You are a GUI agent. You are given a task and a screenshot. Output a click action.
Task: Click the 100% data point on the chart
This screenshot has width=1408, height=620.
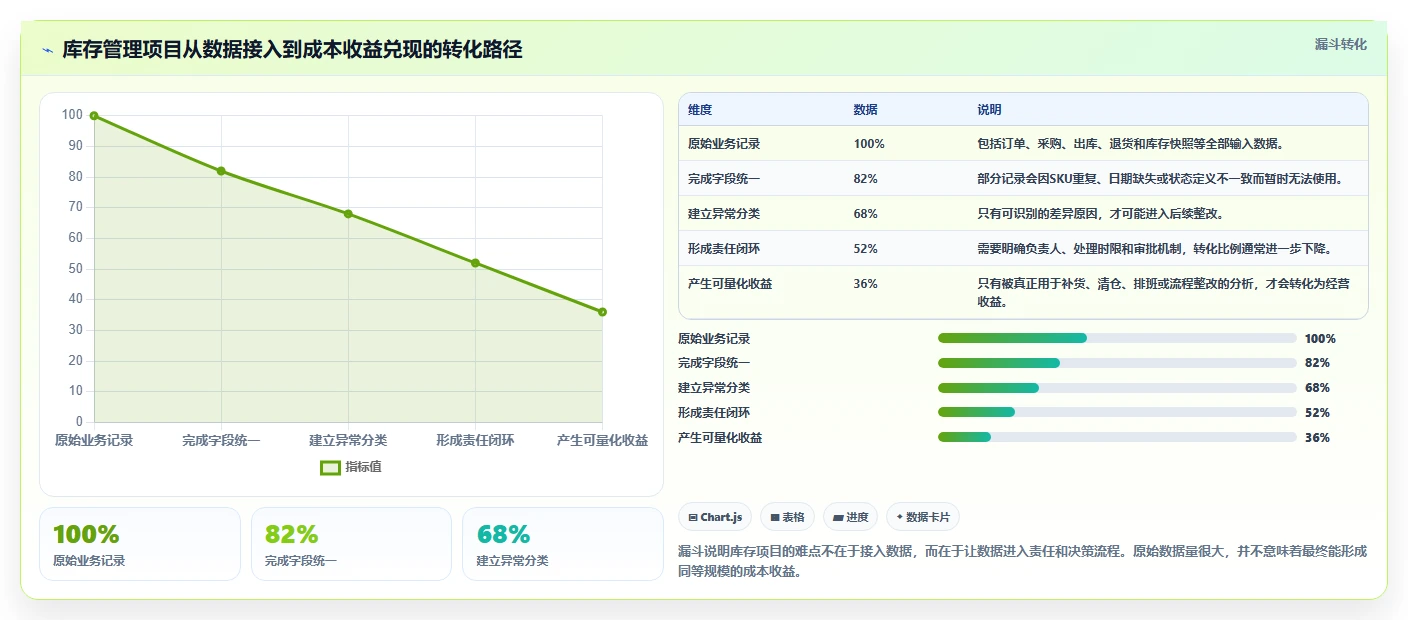point(94,116)
